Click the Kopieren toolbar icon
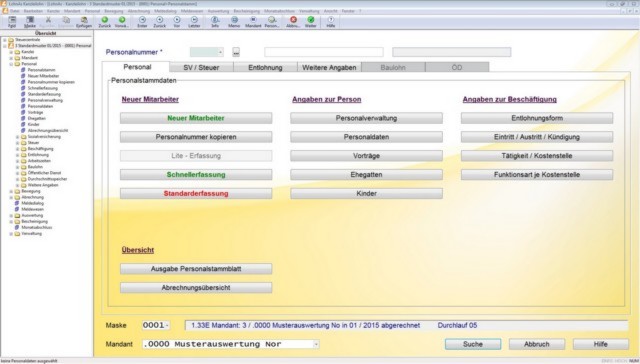Screen dimensions: 640x364 pos(66,21)
